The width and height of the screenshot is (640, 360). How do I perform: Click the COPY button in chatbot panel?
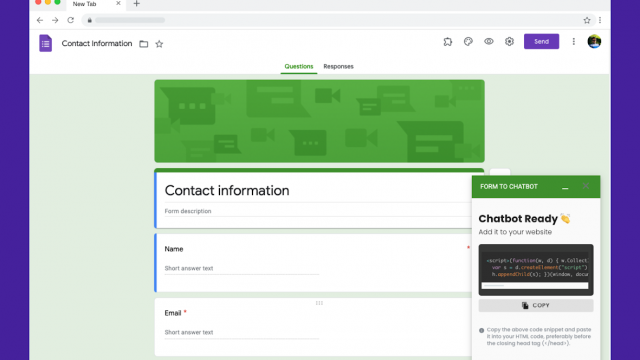point(536,305)
